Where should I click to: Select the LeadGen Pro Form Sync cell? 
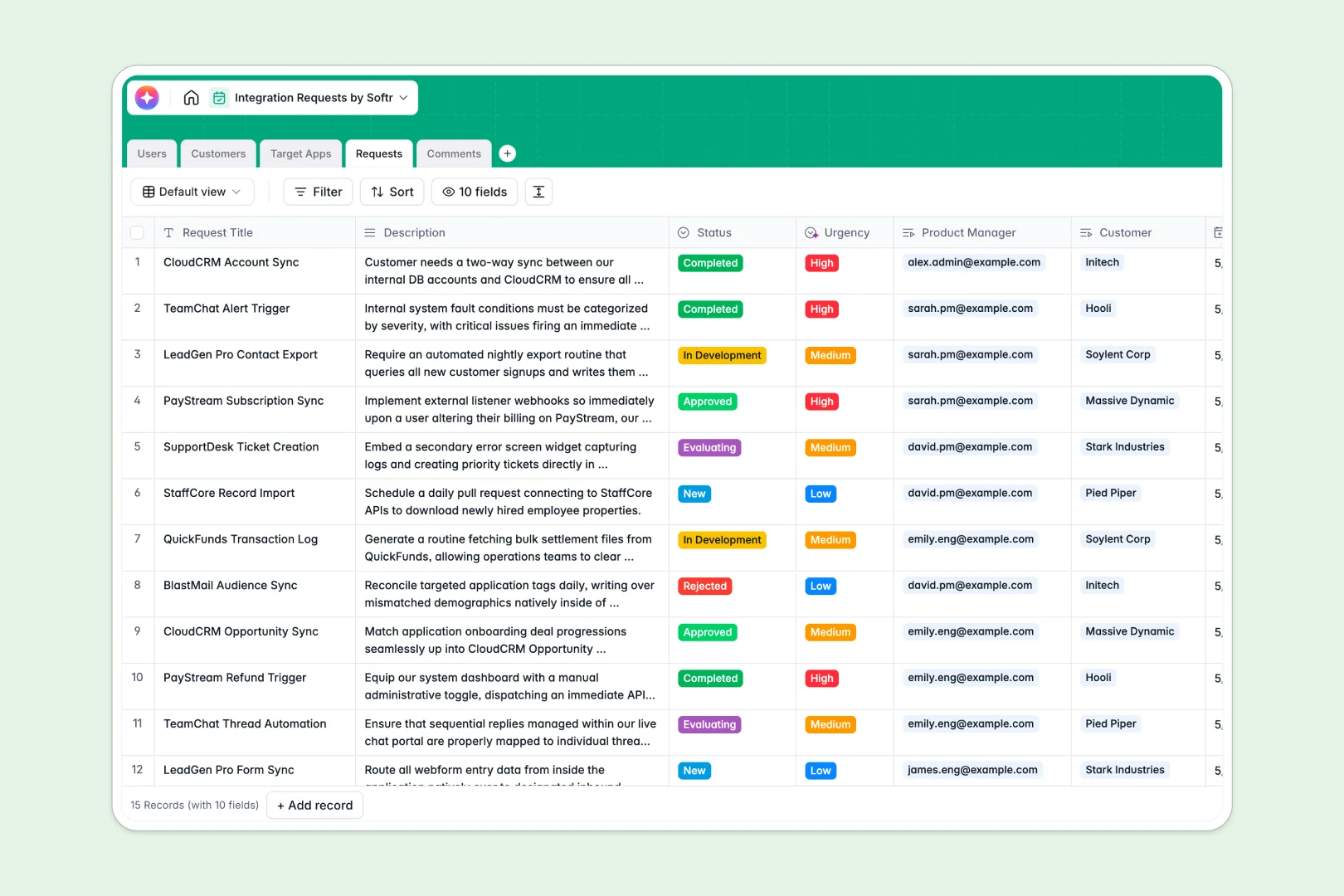[x=255, y=771]
